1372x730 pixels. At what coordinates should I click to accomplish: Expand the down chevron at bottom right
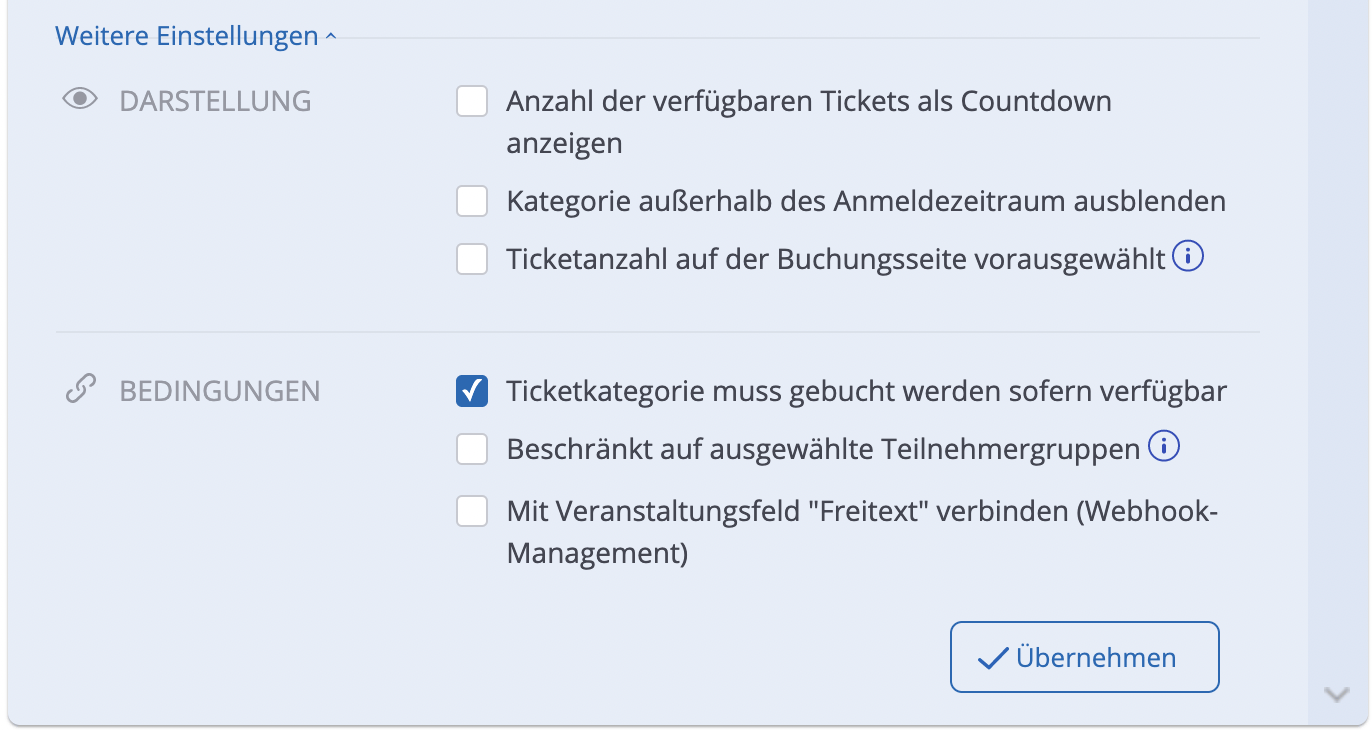(x=1336, y=694)
